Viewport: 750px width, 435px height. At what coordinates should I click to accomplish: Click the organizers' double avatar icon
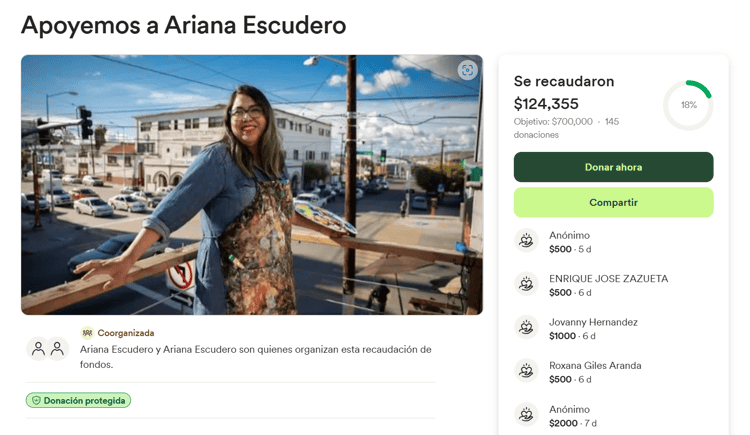click(48, 349)
